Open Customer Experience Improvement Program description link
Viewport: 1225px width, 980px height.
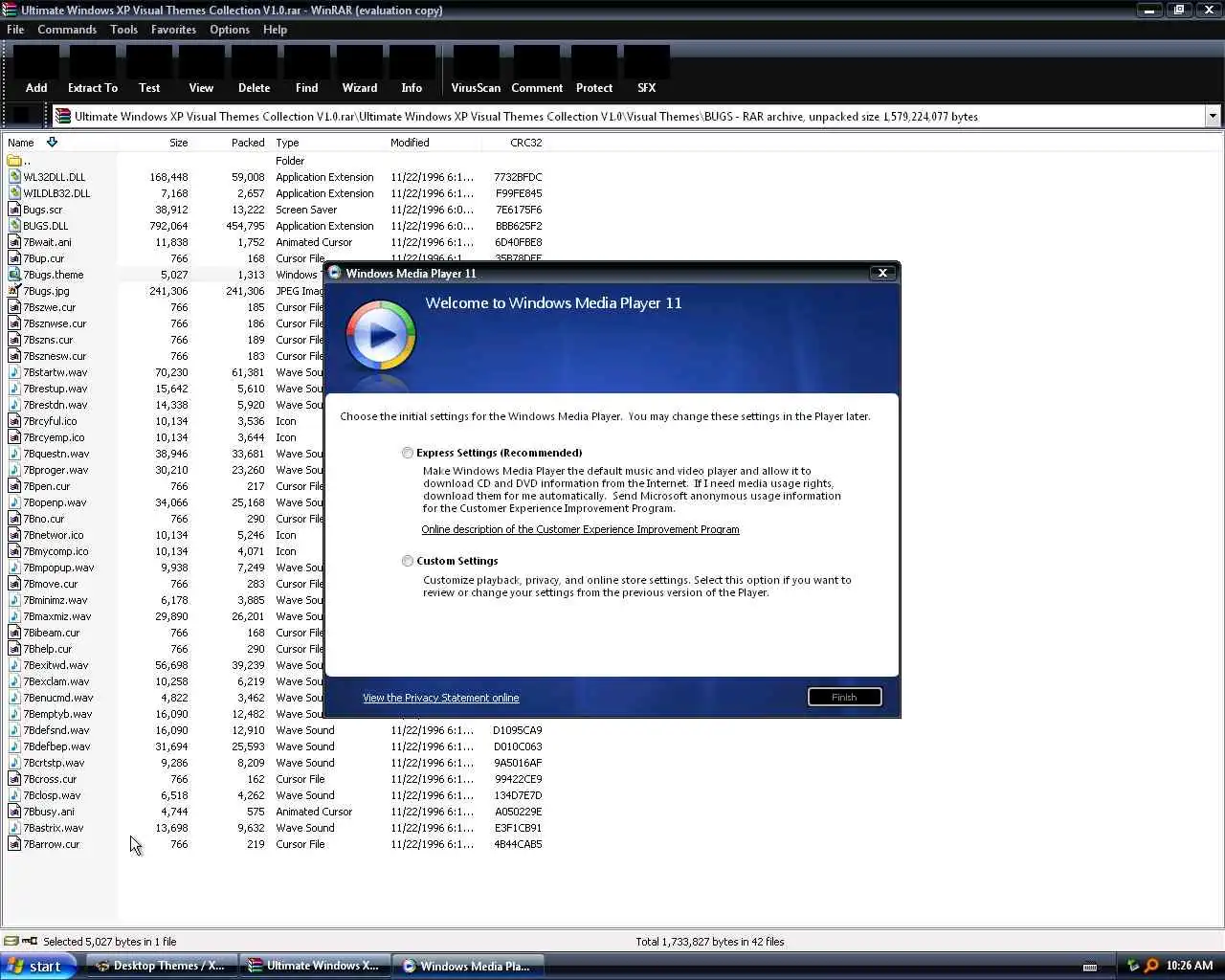tap(580, 529)
